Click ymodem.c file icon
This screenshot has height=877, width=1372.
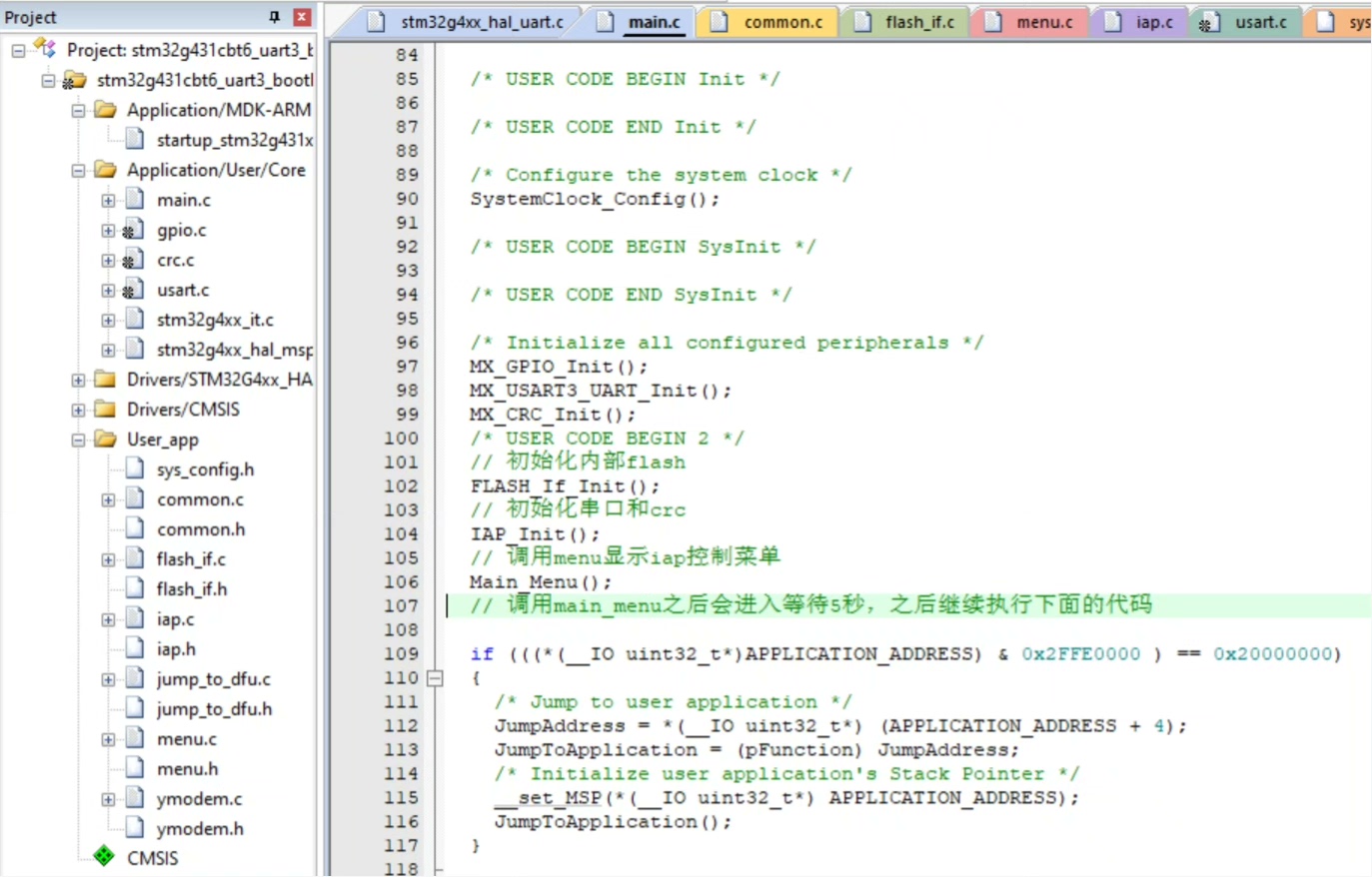pos(135,798)
